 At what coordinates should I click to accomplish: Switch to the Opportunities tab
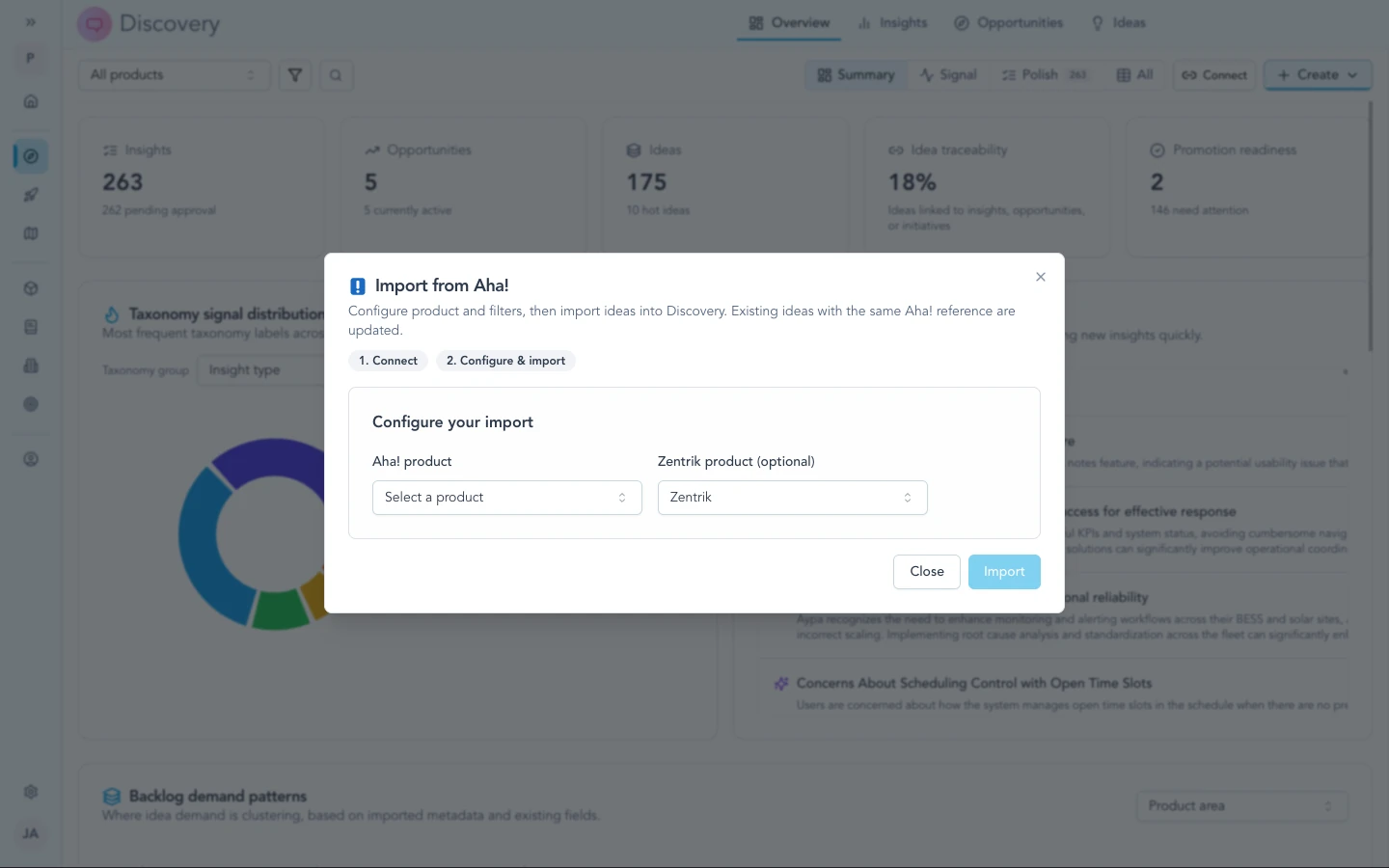point(1009,22)
